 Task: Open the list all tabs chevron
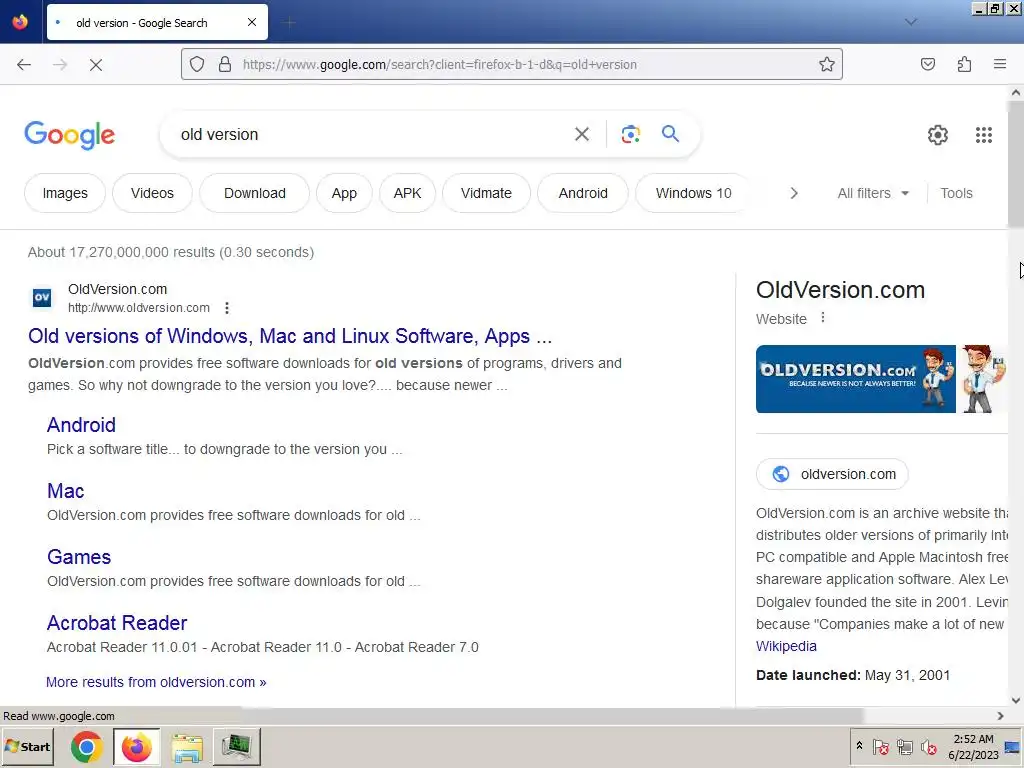tap(911, 22)
